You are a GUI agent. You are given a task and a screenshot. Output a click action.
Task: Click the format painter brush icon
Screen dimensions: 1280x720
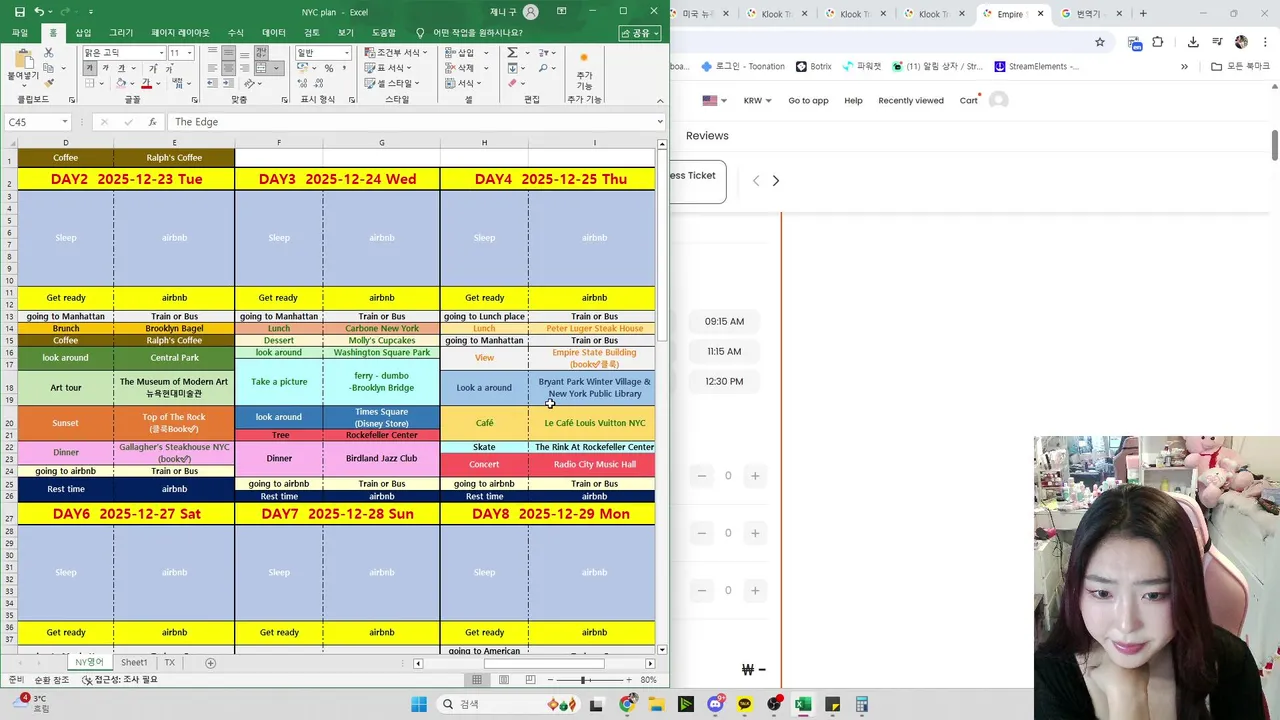(48, 83)
